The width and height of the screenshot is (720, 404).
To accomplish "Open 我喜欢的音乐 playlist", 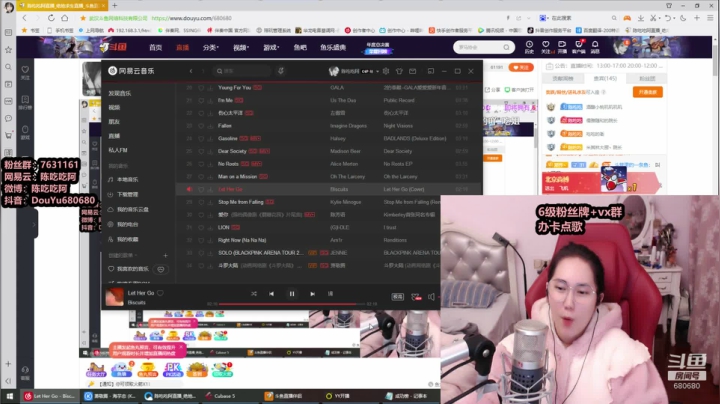I will [x=132, y=269].
